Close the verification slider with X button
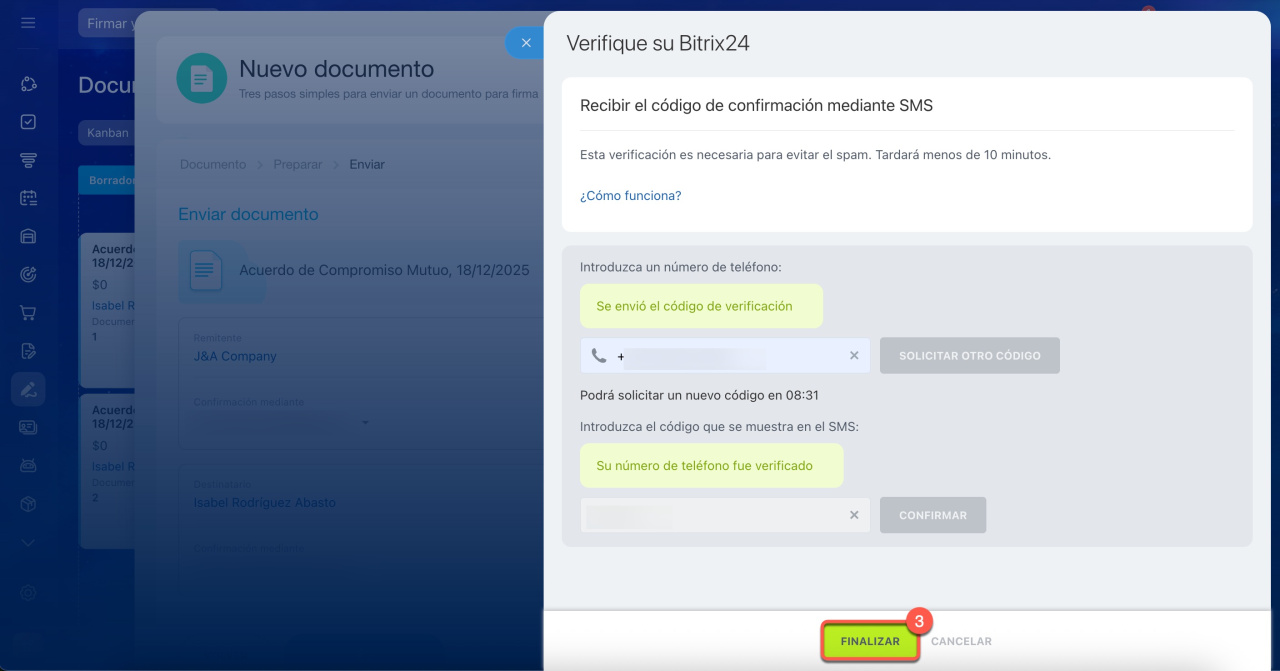Viewport: 1280px width, 671px height. (526, 43)
